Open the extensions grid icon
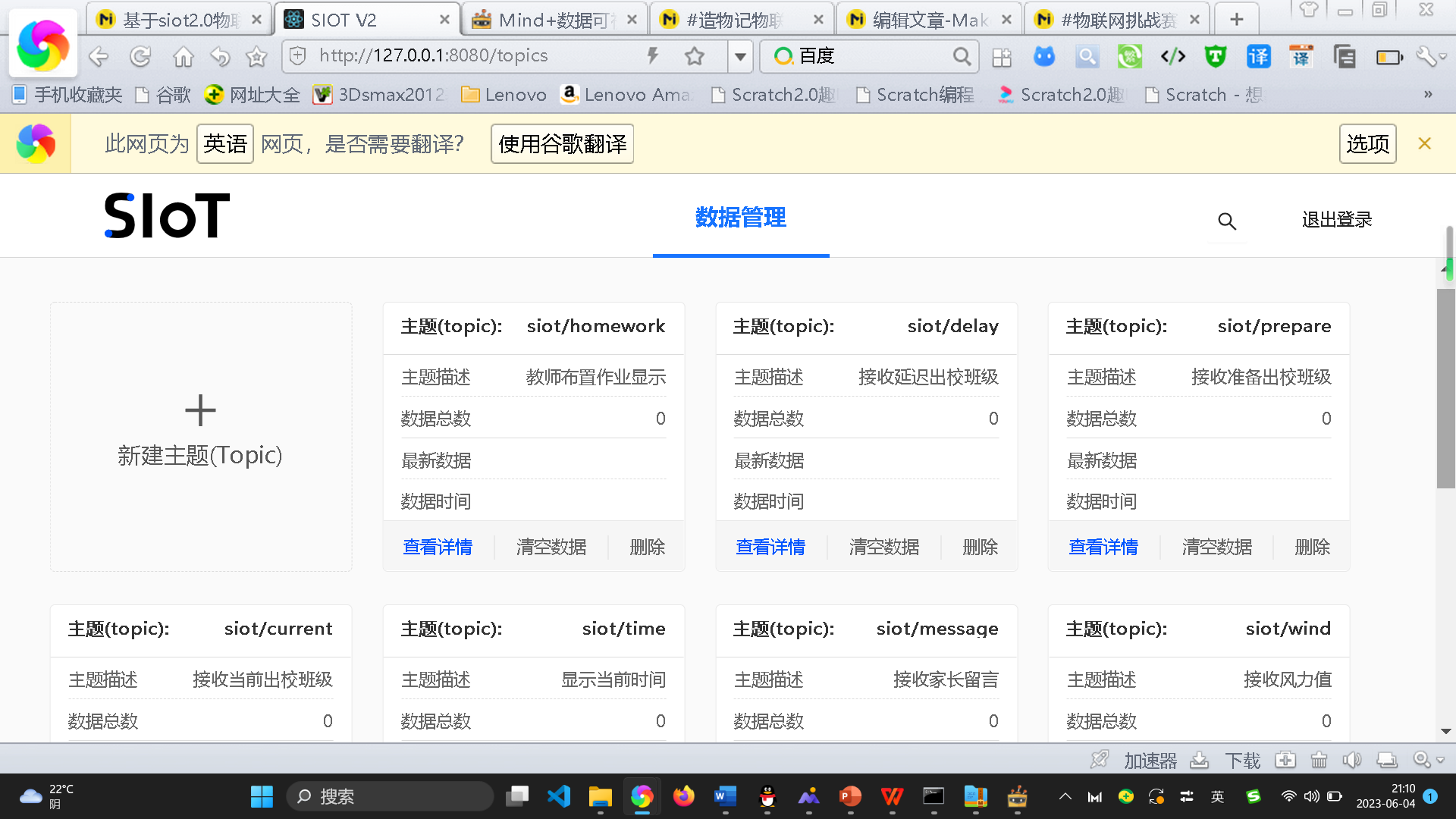1456x819 pixels. pos(1002,57)
